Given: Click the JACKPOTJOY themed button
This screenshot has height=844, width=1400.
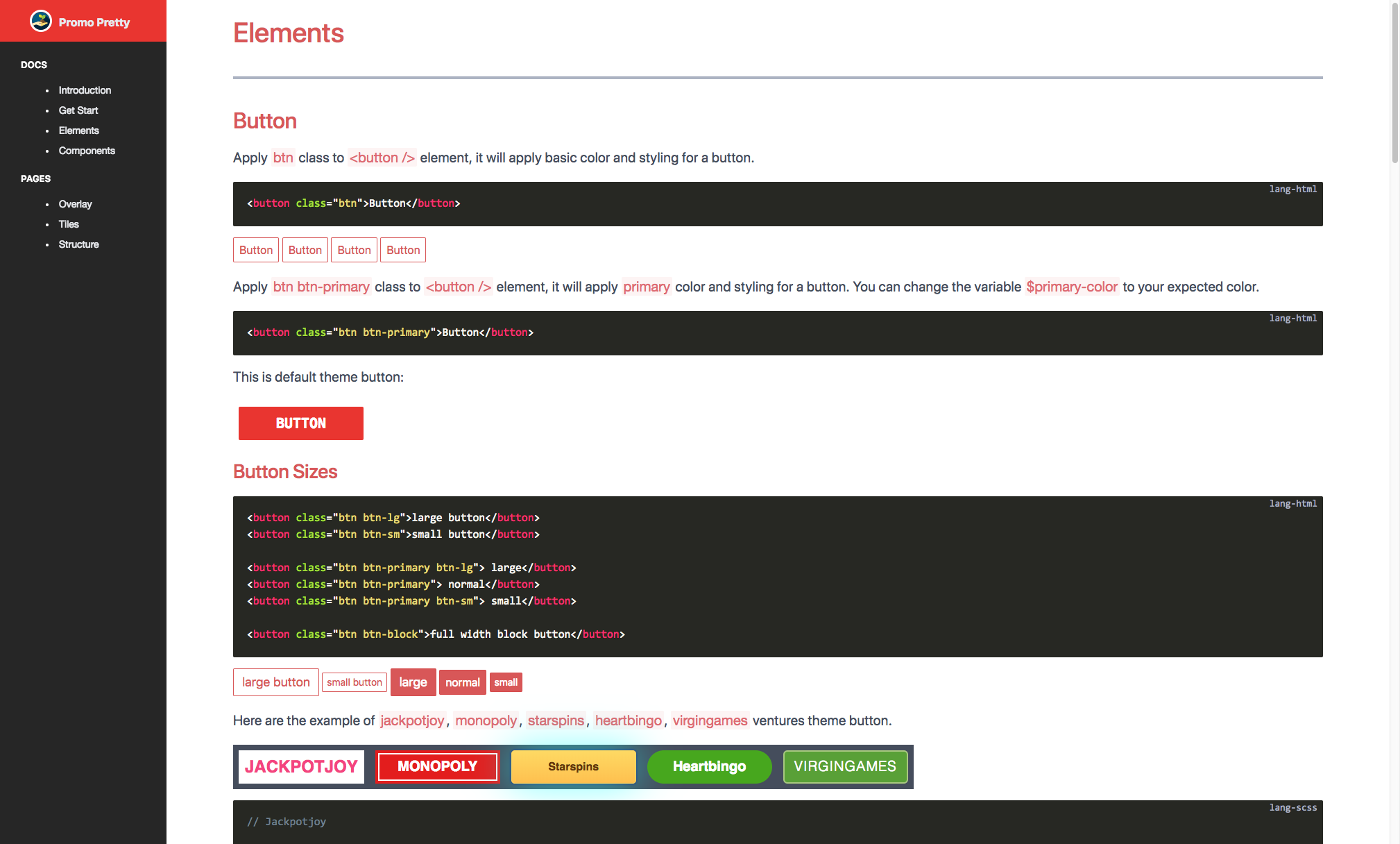Looking at the screenshot, I should click(x=301, y=766).
